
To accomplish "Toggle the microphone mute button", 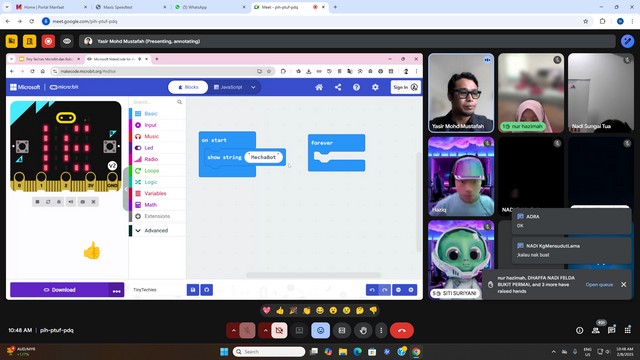I will [247, 330].
